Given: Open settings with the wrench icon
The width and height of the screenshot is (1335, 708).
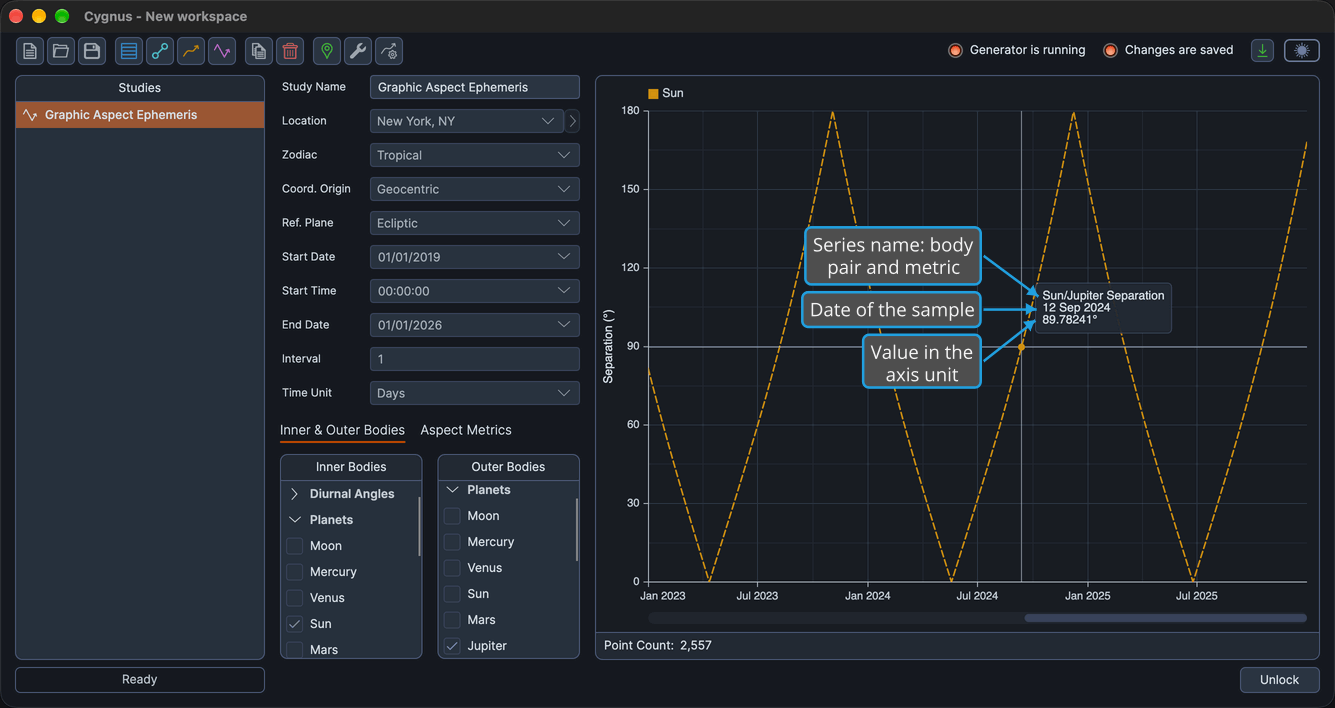Looking at the screenshot, I should pos(358,51).
